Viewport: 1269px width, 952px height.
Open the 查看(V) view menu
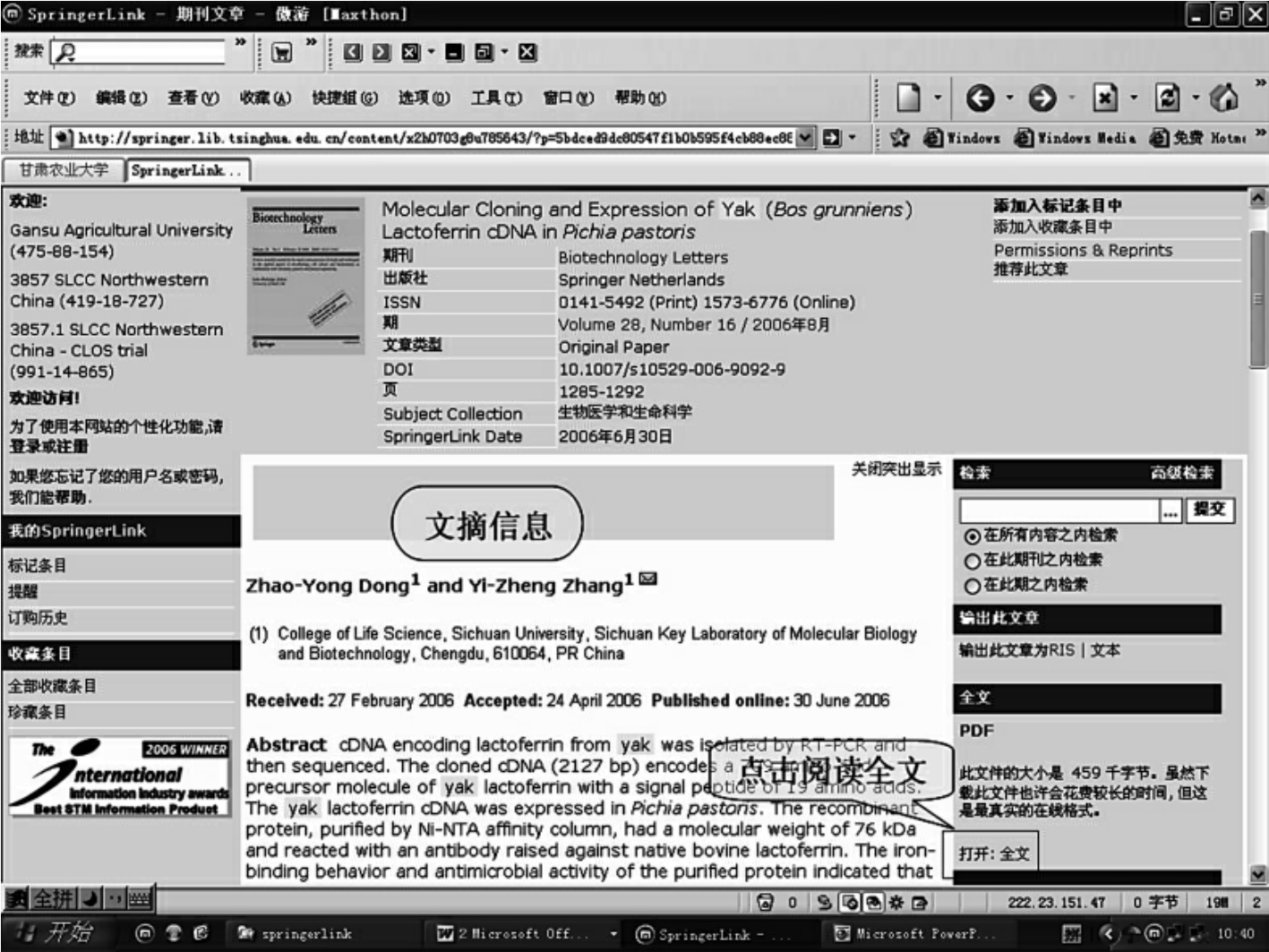(x=193, y=98)
